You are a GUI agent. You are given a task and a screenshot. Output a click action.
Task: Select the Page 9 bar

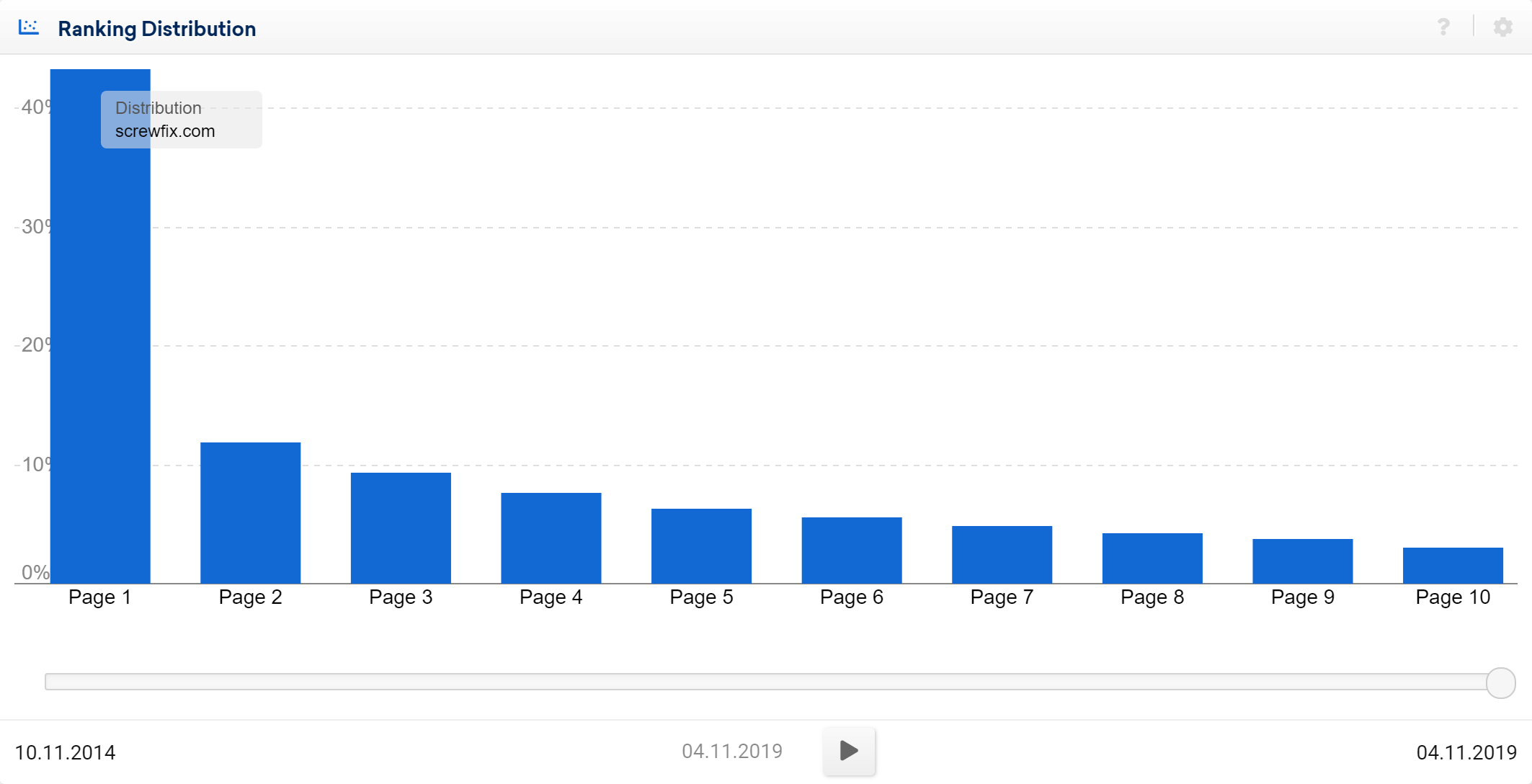tap(1303, 561)
